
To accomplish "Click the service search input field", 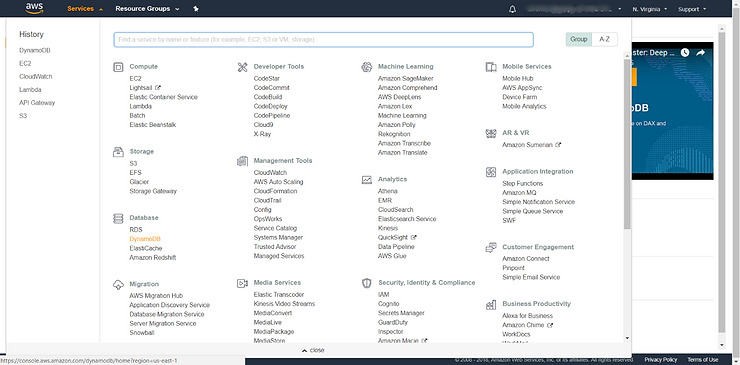I will click(x=323, y=40).
